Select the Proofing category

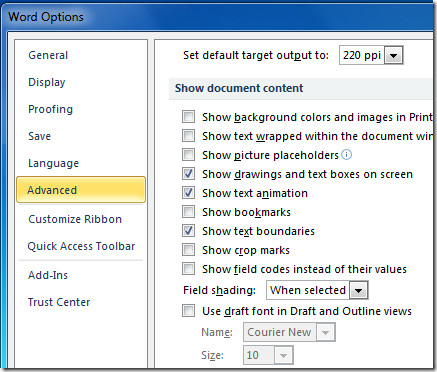pyautogui.click(x=50, y=109)
